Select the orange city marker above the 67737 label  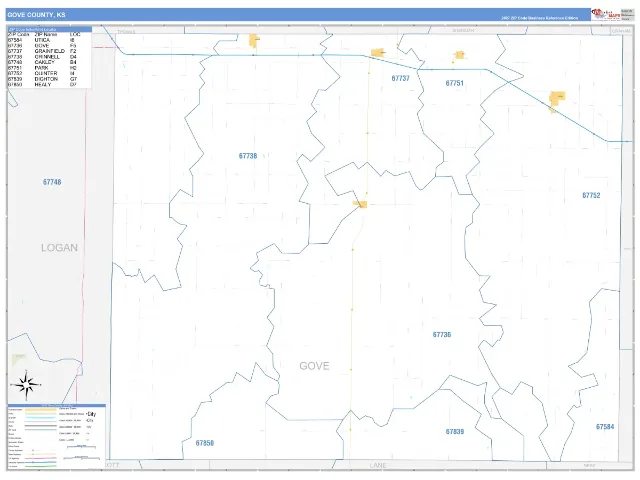[x=378, y=53]
